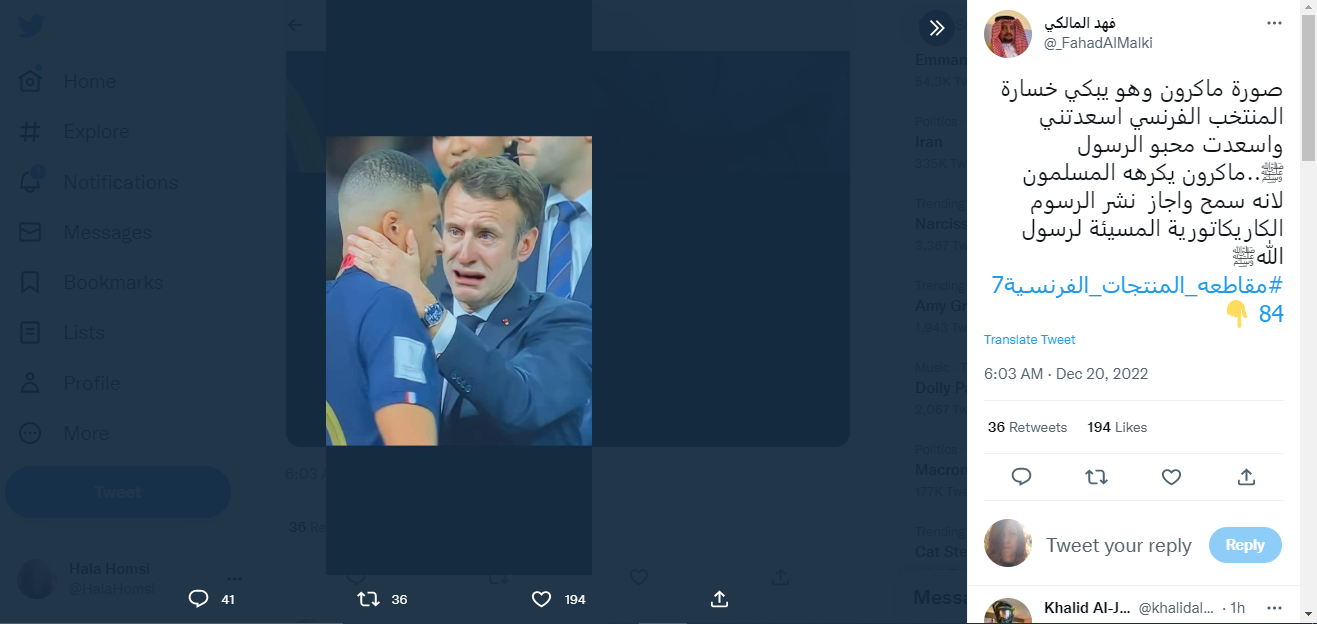Open the three-dot menu on Fahad's tweet
Viewport: 1317px width, 624px height.
[x=1274, y=23]
